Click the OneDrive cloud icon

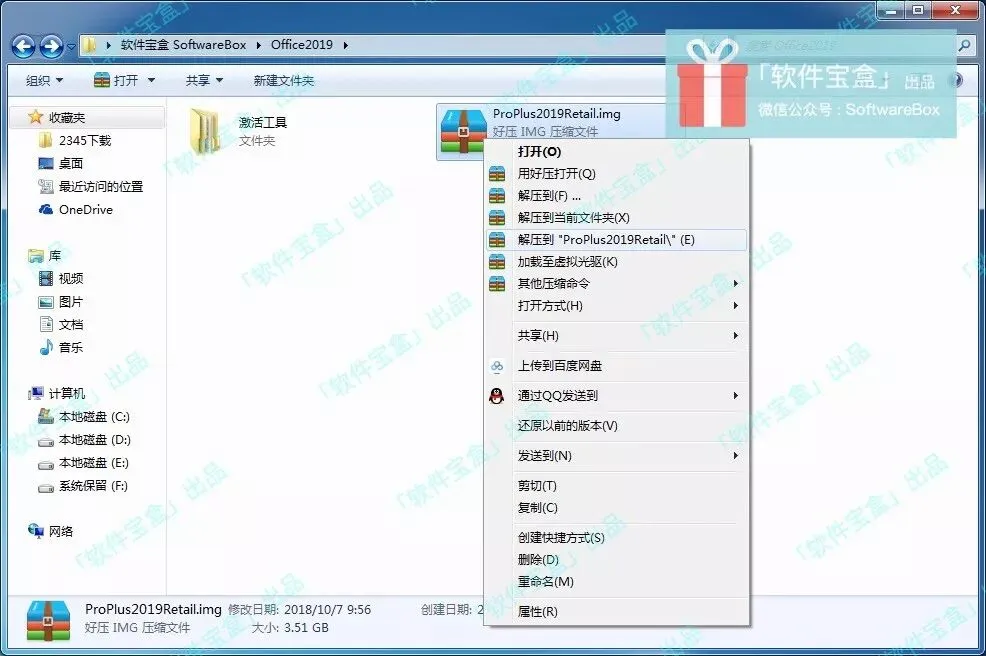click(45, 209)
